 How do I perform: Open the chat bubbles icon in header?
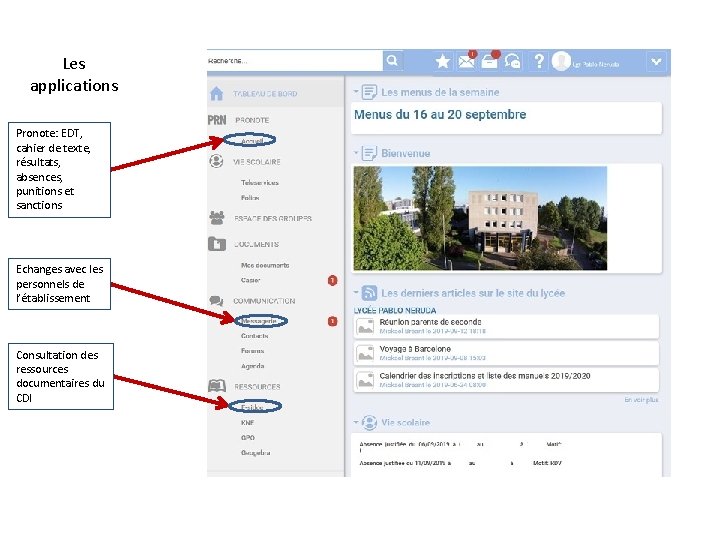(512, 61)
